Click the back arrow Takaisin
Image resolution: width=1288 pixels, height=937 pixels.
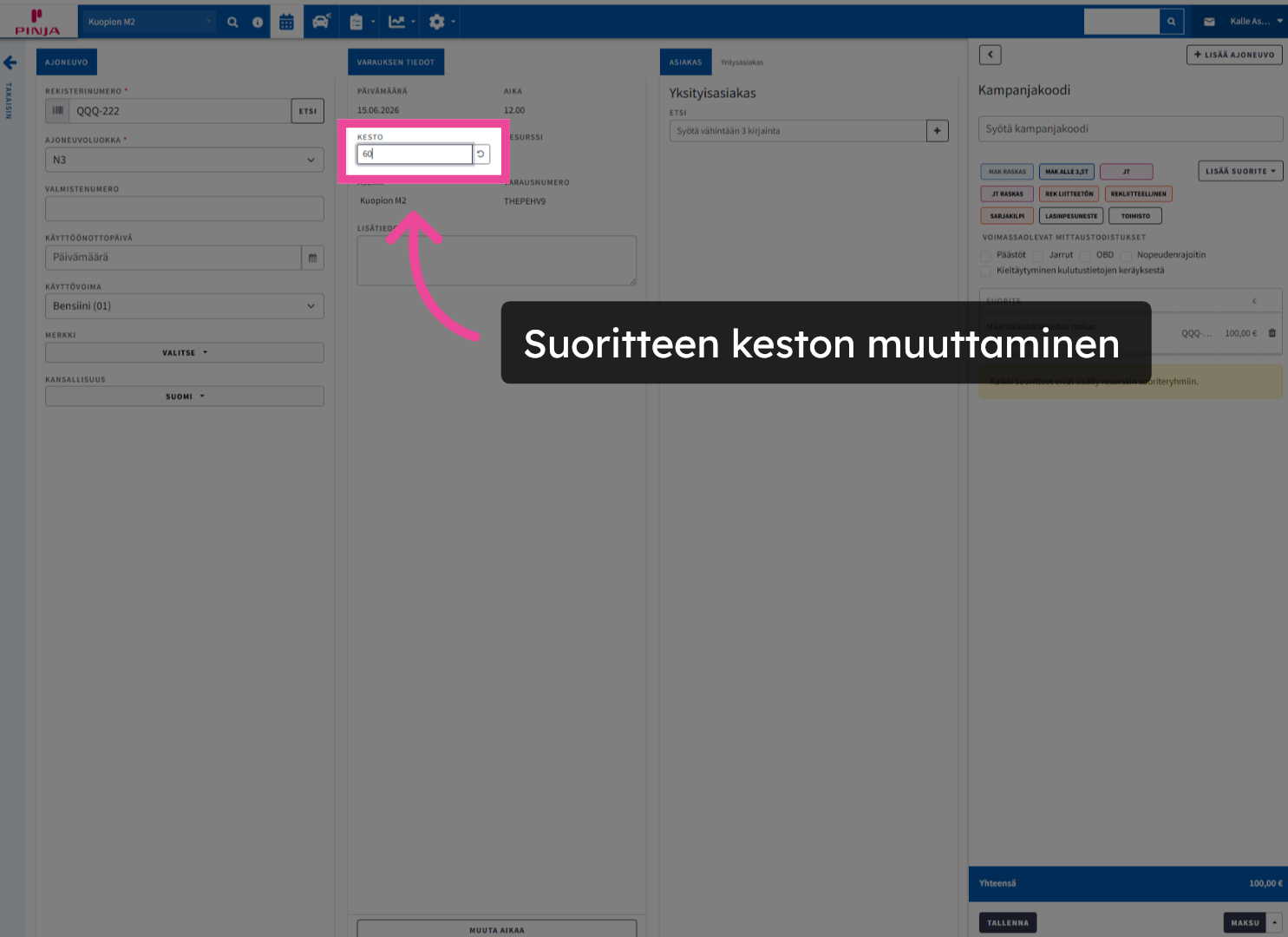coord(10,62)
